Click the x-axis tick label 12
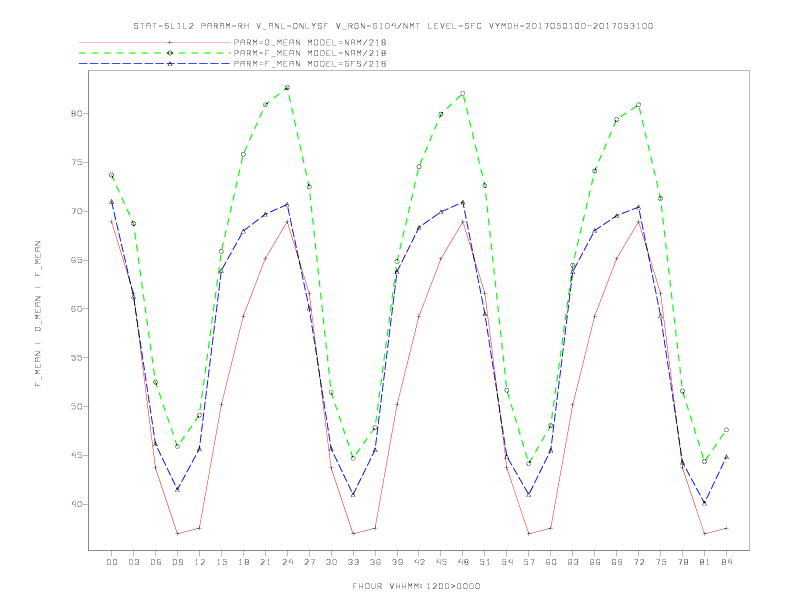 tap(200, 562)
